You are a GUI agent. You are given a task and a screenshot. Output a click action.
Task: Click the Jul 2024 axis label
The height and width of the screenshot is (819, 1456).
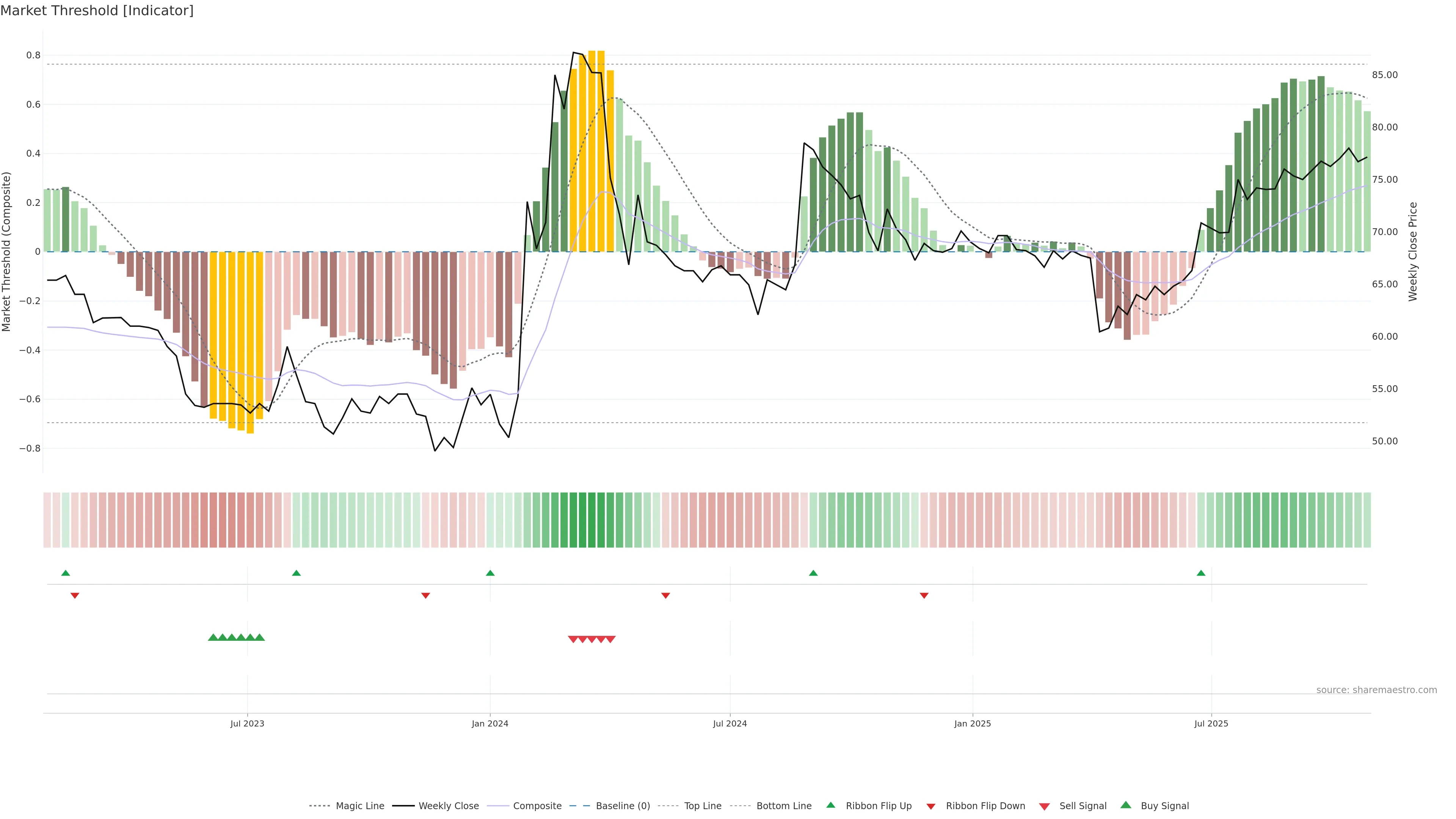coord(729,723)
